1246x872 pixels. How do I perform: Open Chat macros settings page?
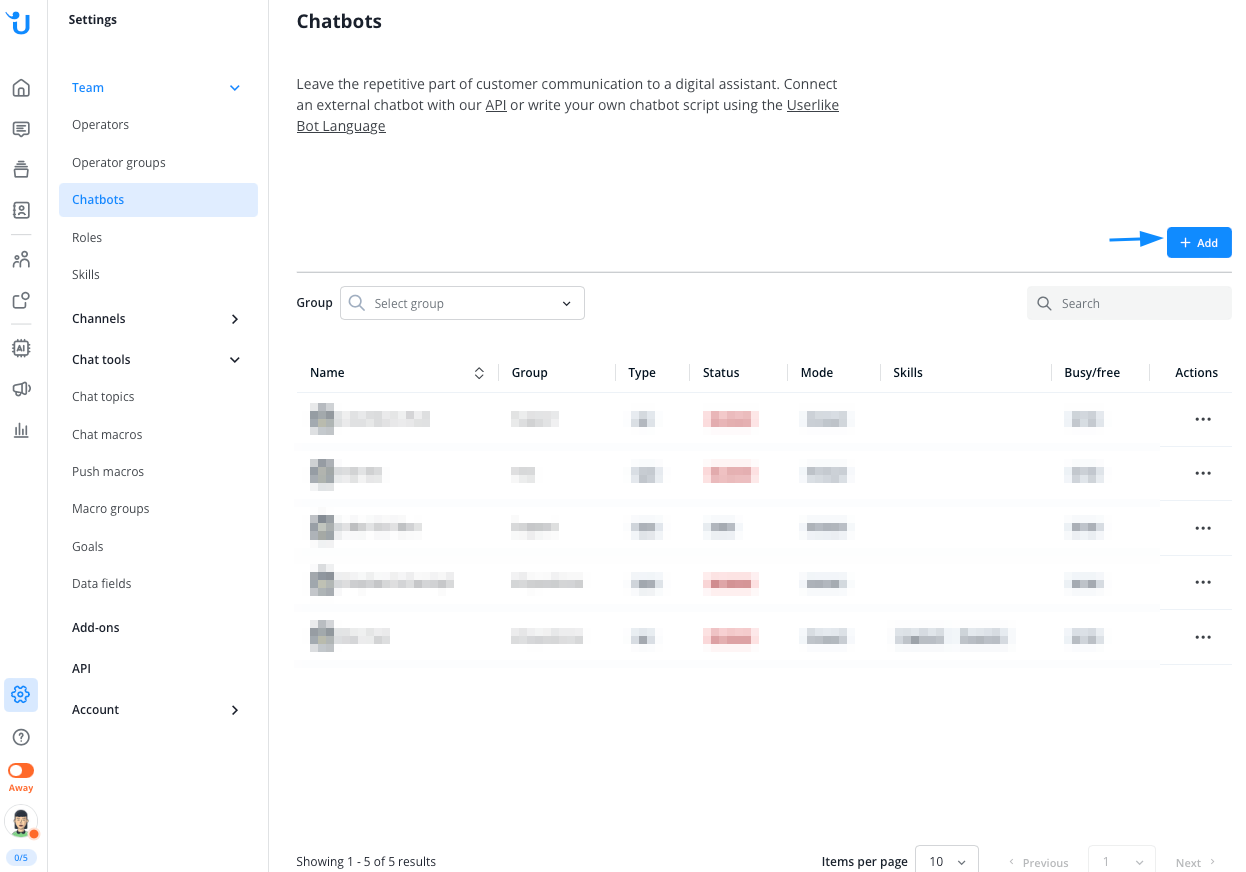(x=107, y=434)
